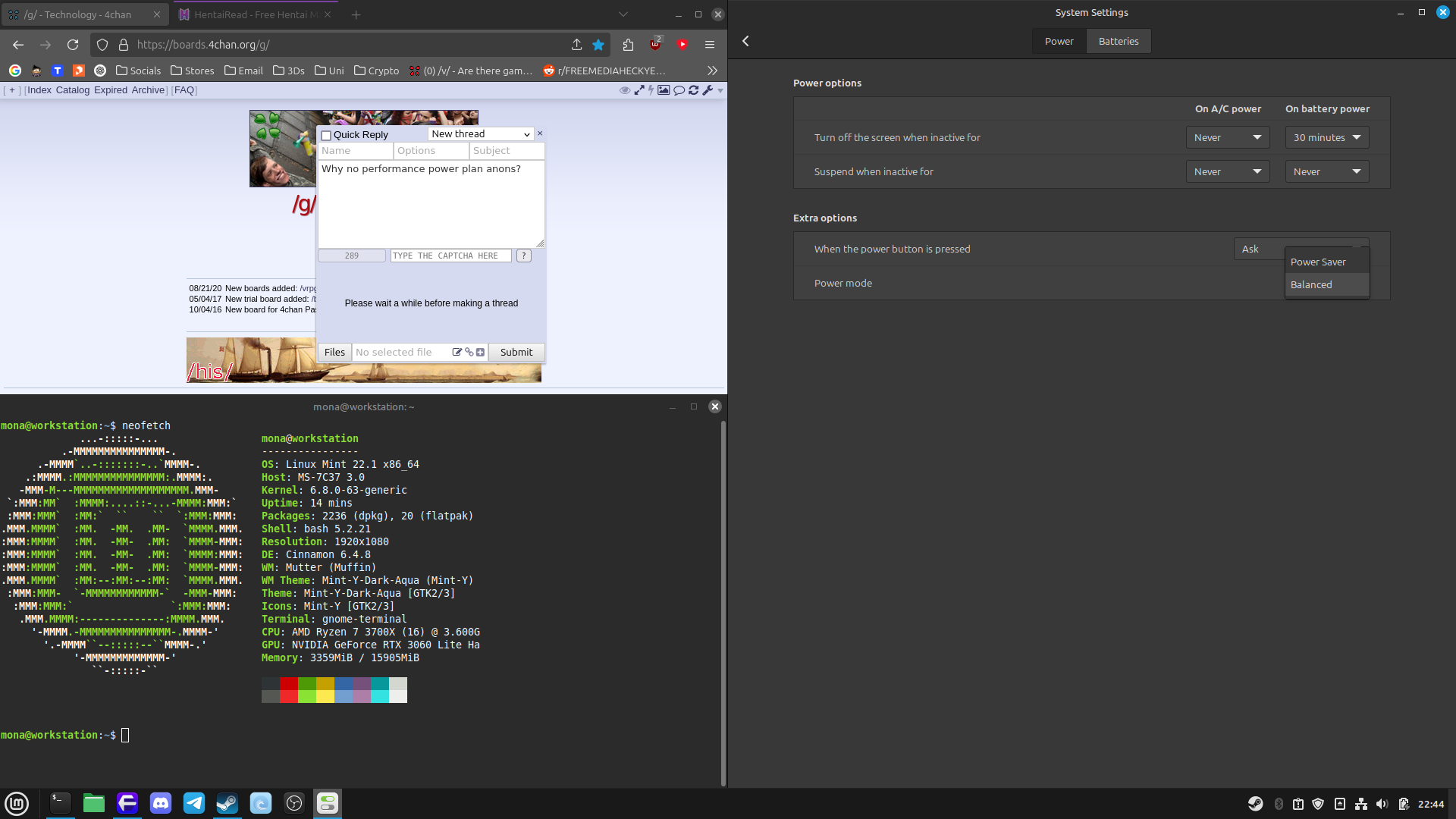
Task: Switch to the Power tab
Action: tap(1059, 41)
